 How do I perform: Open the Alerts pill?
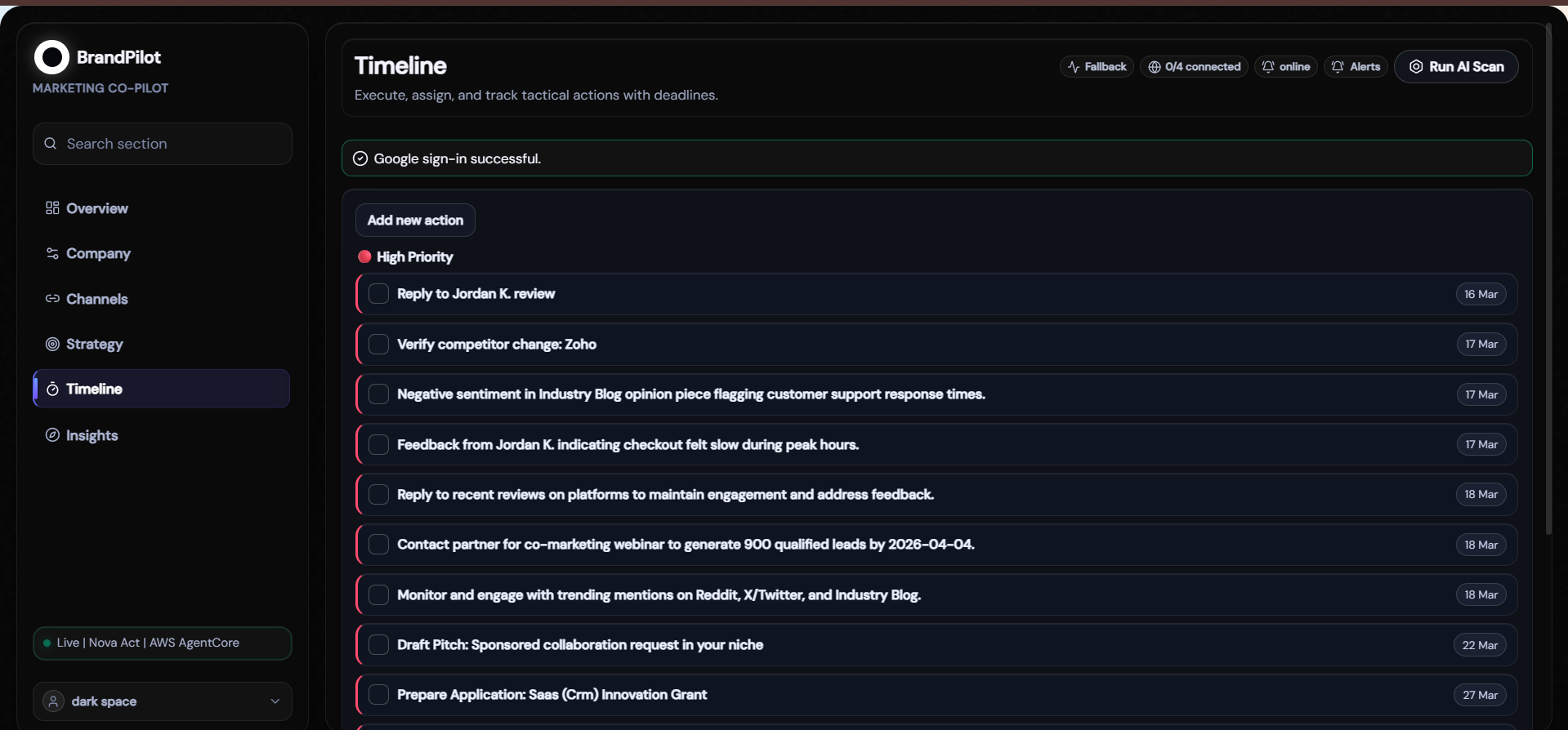point(1356,67)
